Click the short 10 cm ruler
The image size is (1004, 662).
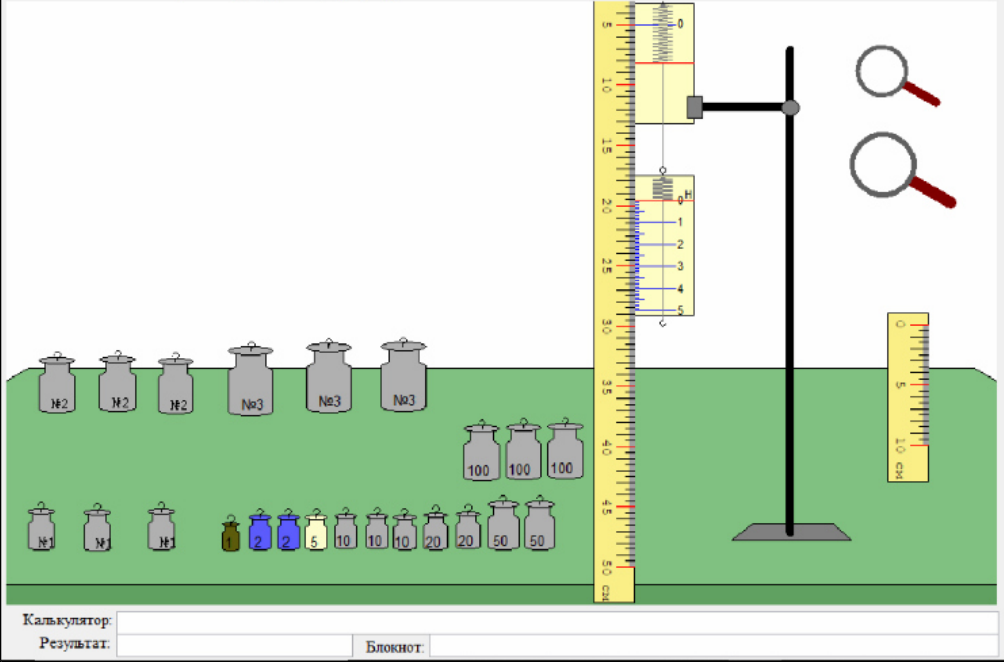908,397
